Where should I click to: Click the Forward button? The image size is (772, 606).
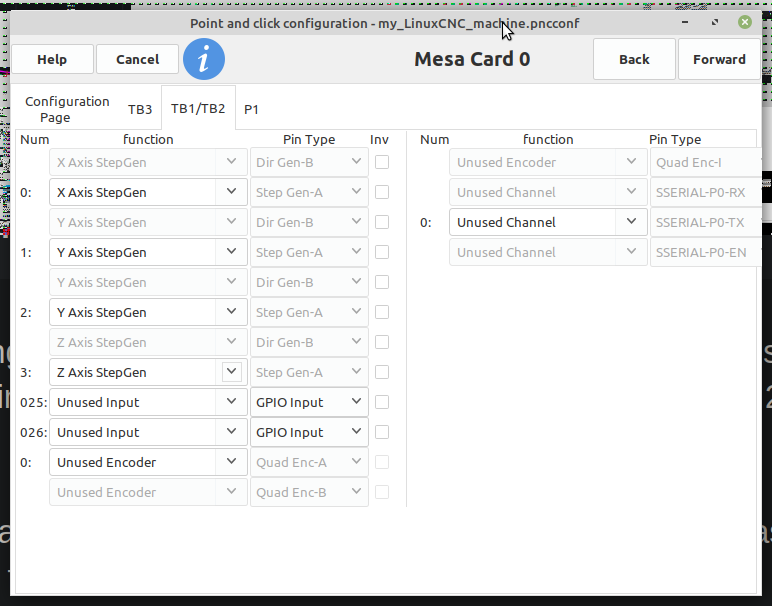point(719,60)
